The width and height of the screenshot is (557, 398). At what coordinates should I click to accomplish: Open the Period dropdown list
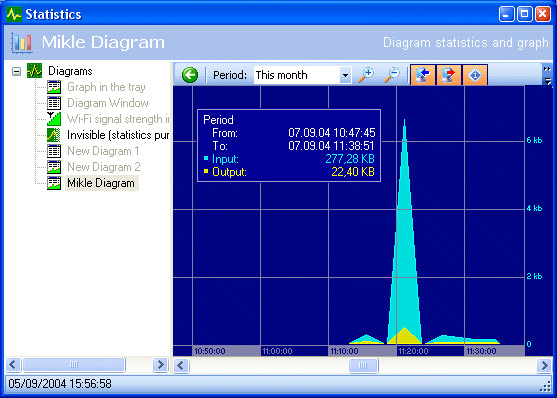[x=345, y=75]
